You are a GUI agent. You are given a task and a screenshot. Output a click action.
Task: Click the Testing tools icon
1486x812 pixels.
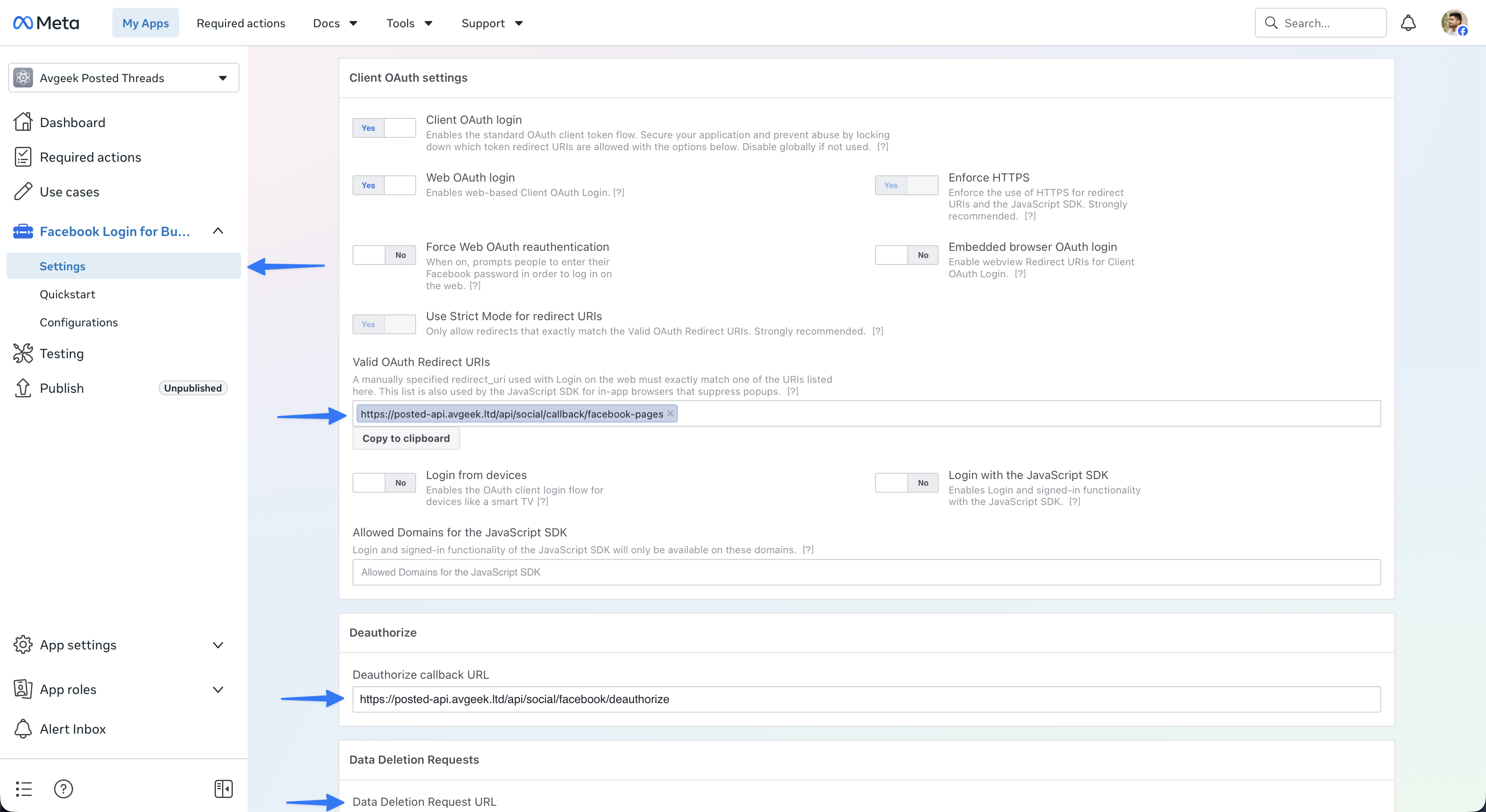[x=23, y=354]
